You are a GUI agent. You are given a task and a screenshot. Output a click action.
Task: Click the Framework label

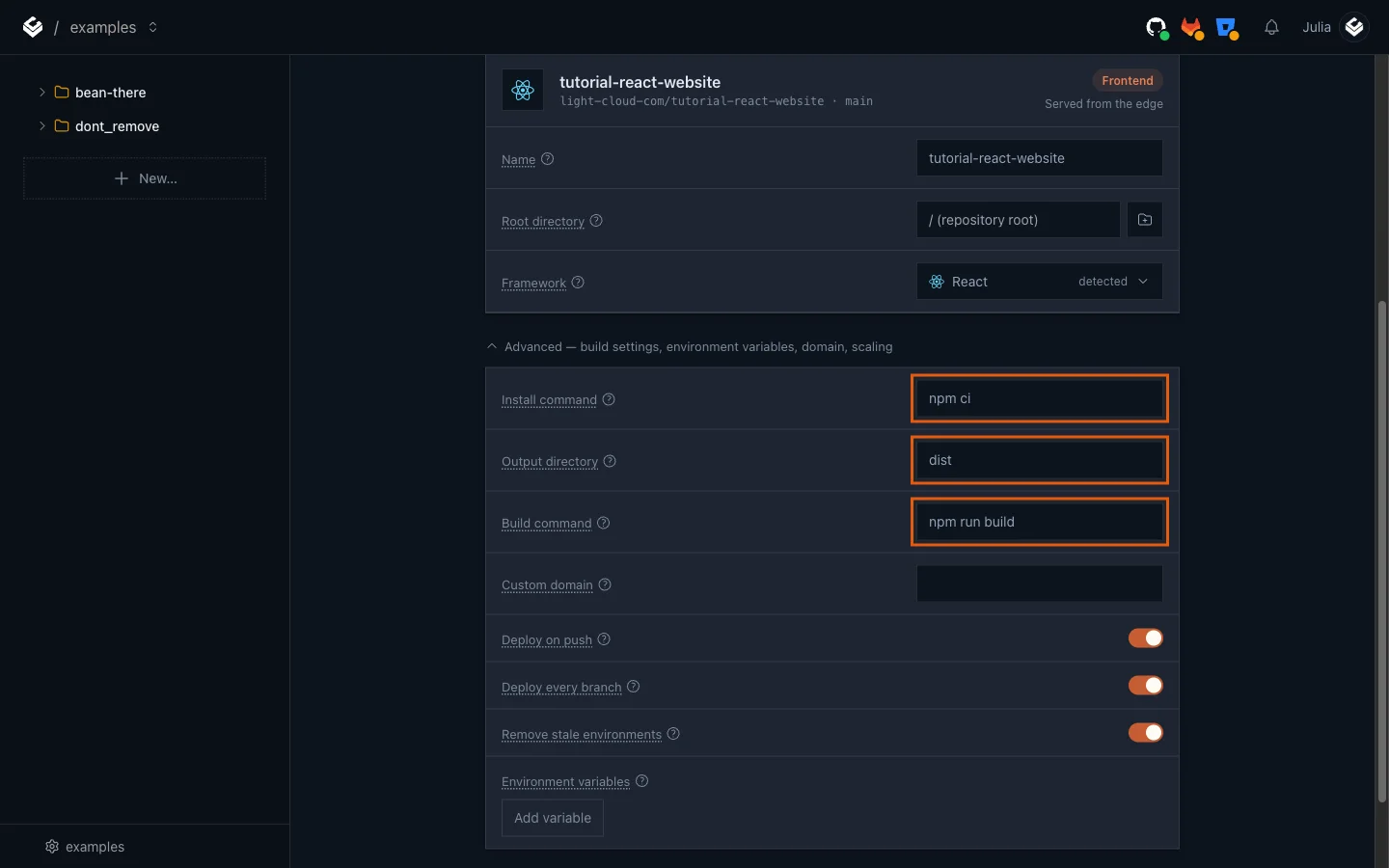[x=533, y=284]
